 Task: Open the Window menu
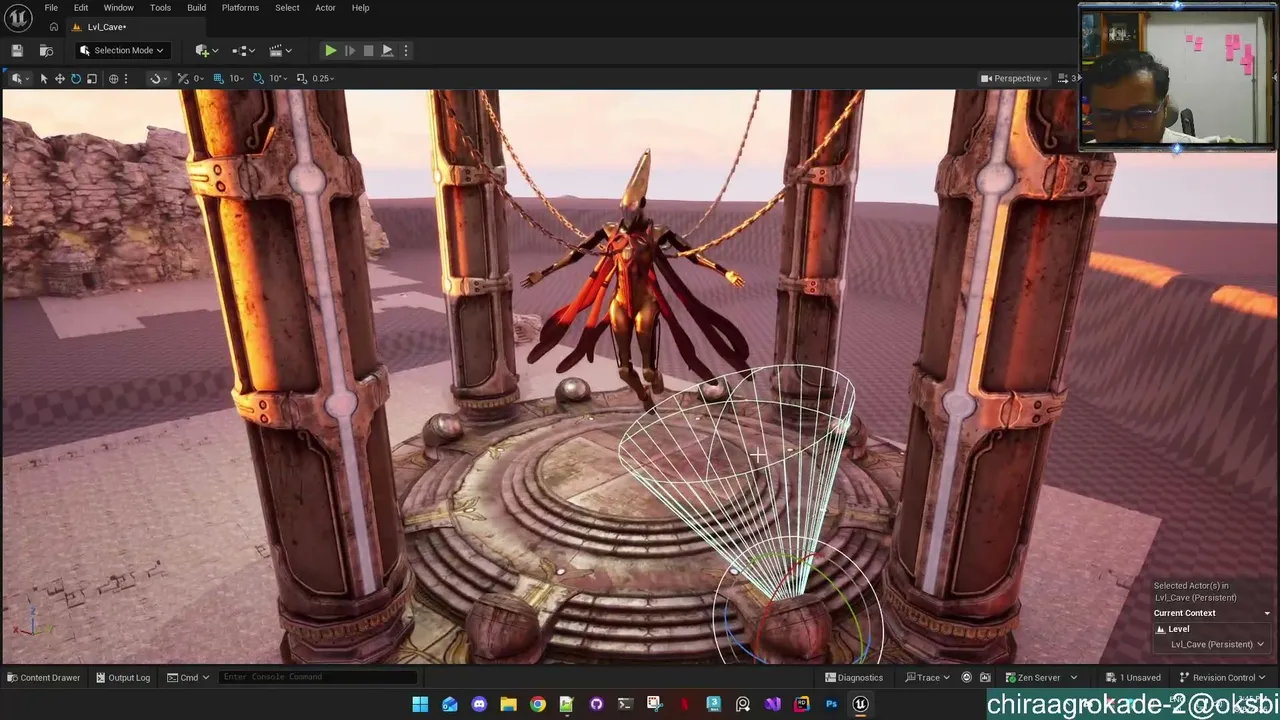tap(118, 8)
